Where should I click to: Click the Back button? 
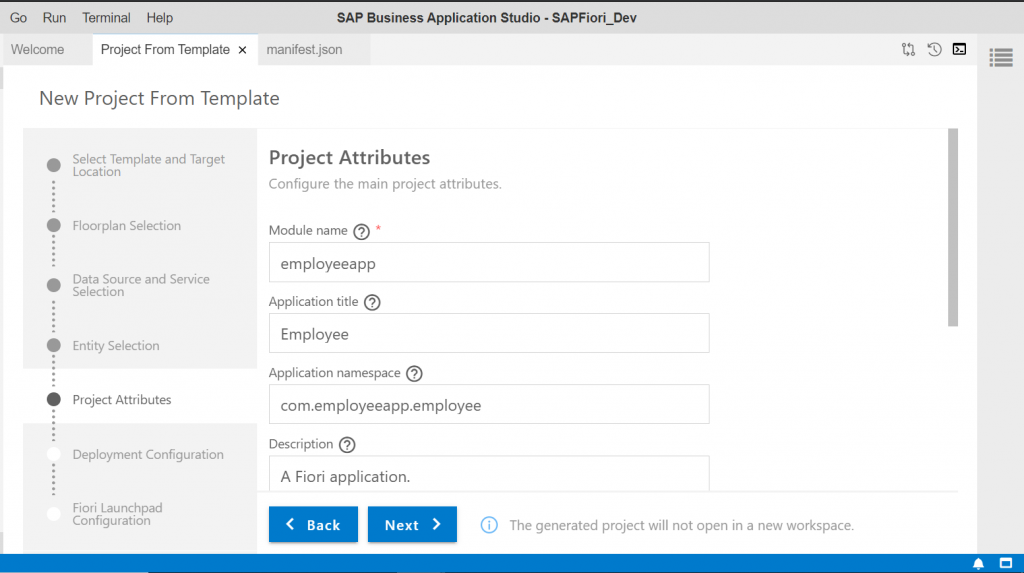pyautogui.click(x=313, y=525)
